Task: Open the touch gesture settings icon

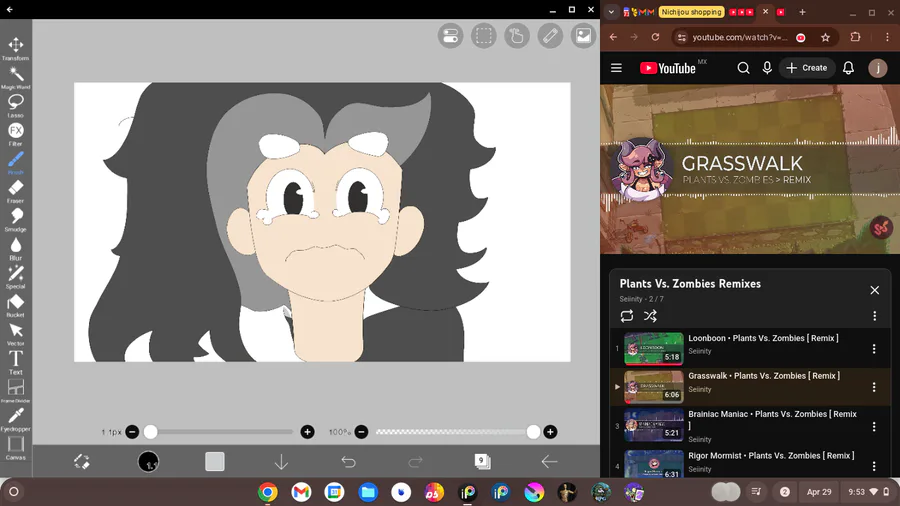Action: pos(517,36)
